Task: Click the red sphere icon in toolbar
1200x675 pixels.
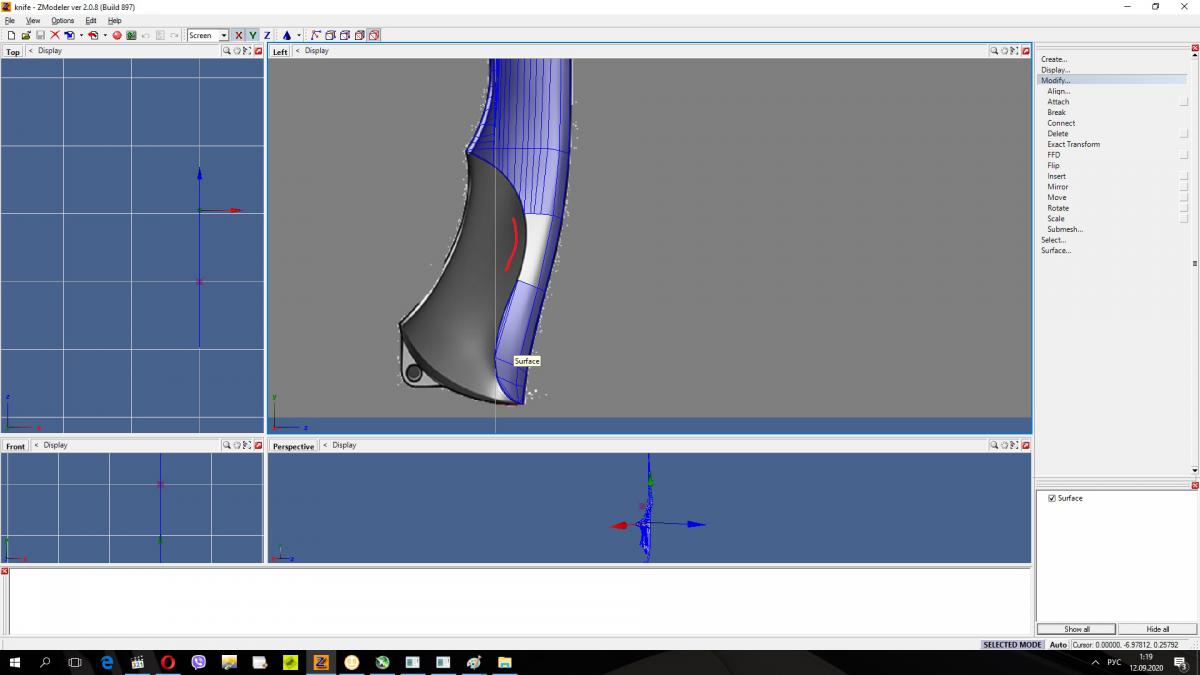Action: pyautogui.click(x=117, y=35)
